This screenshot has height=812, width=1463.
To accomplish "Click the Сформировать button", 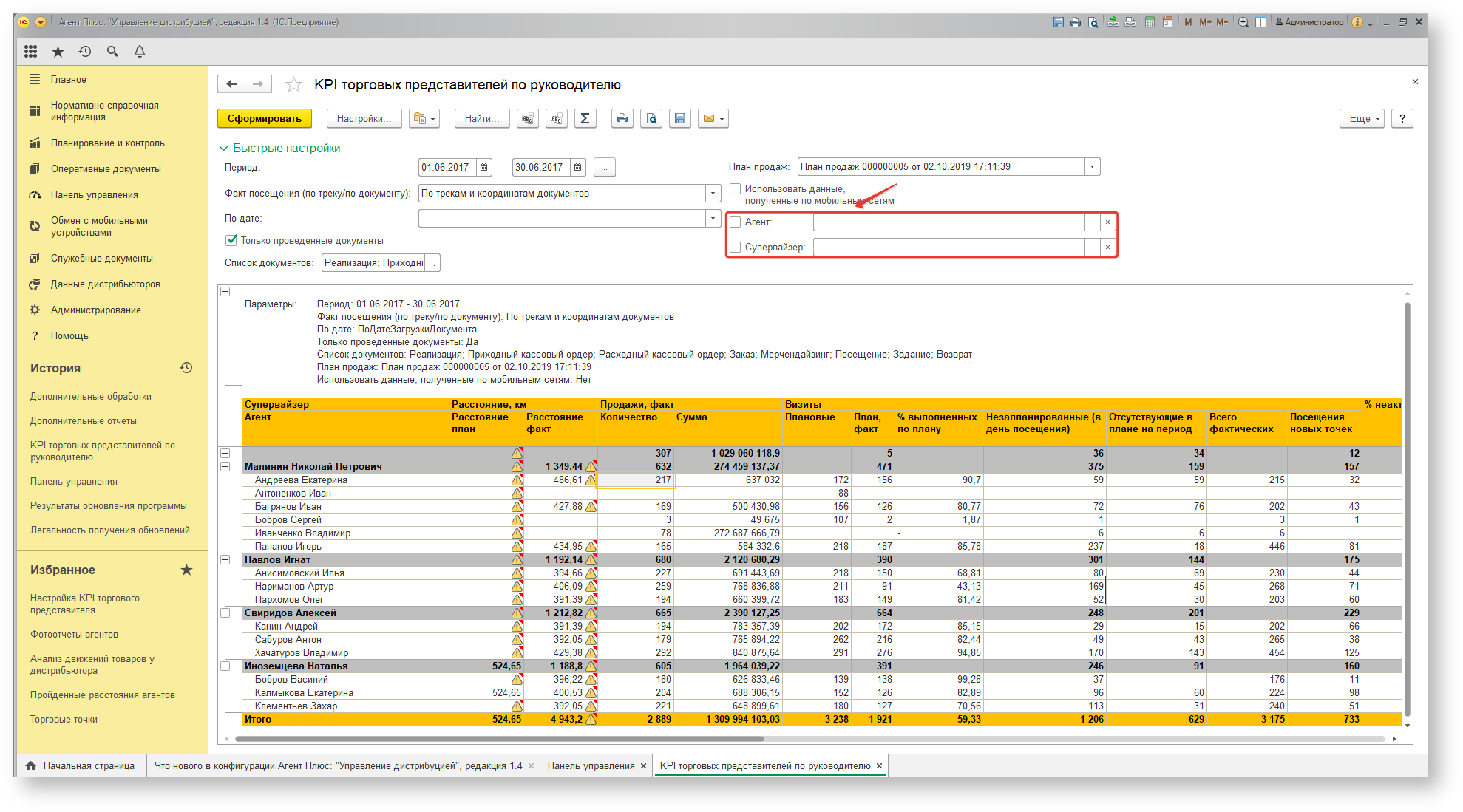I will pyautogui.click(x=265, y=118).
